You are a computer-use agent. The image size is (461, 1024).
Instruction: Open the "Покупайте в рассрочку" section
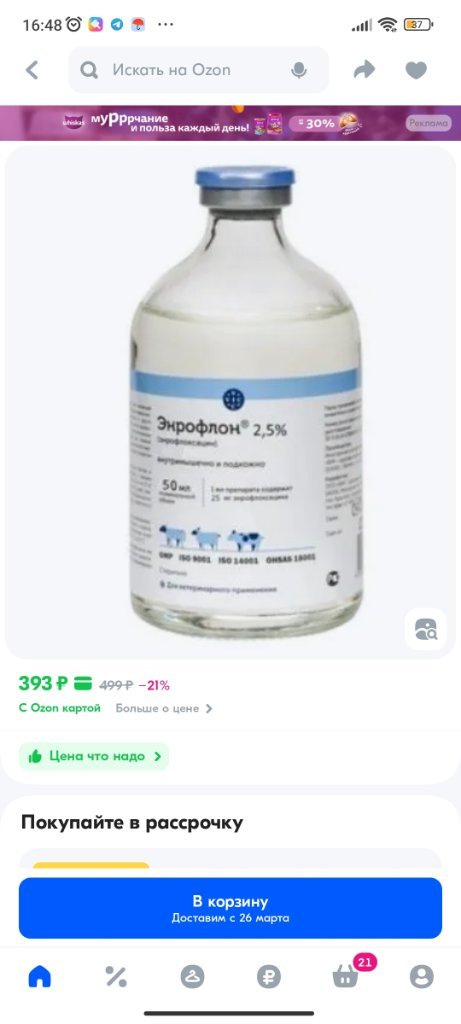[132, 822]
